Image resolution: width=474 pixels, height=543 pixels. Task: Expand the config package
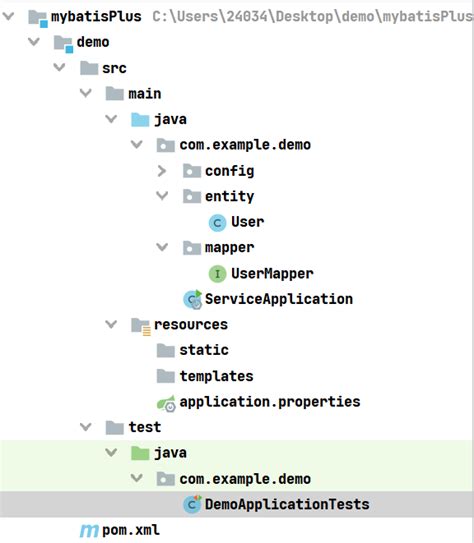point(162,171)
